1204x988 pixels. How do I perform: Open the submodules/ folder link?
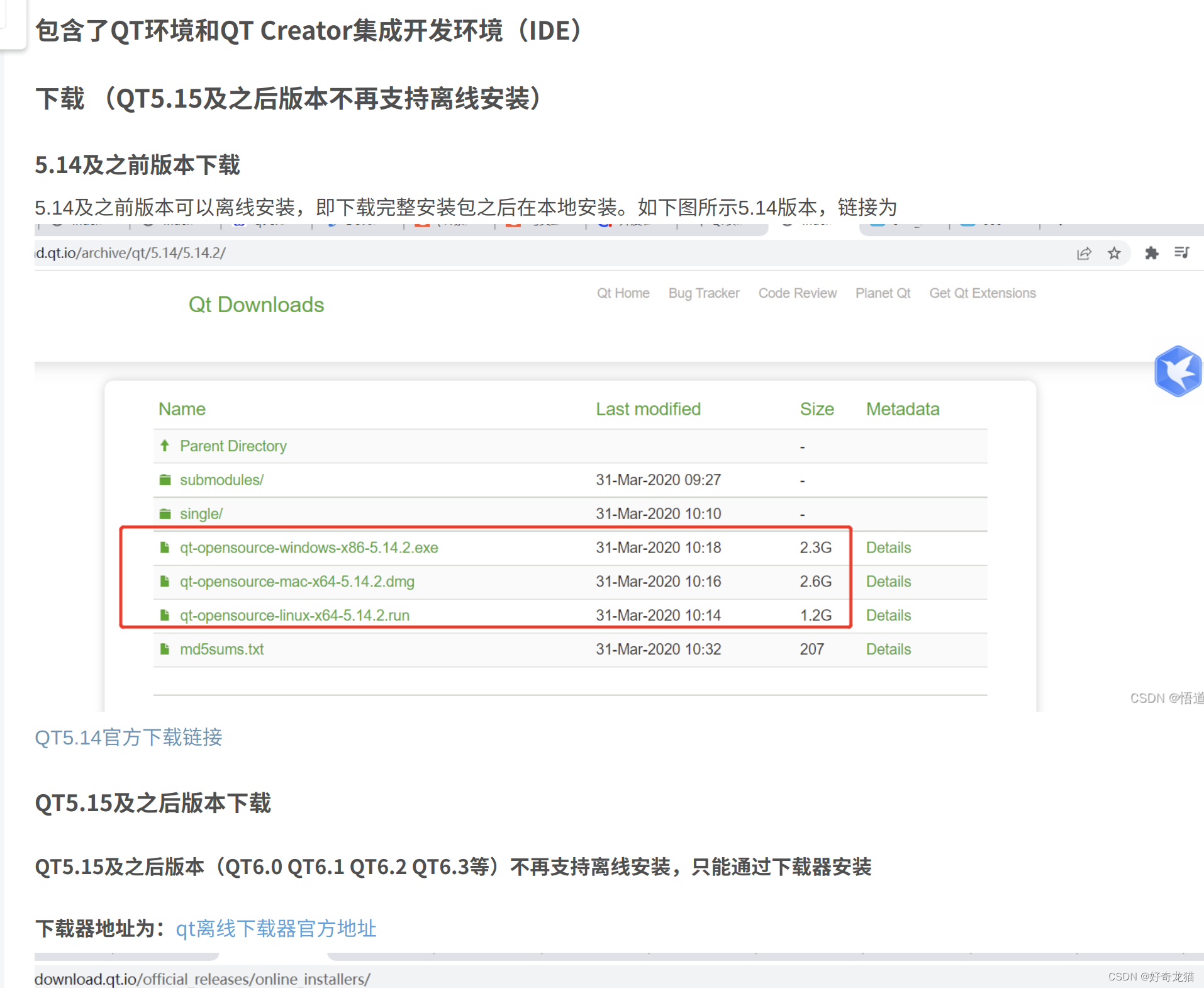click(x=221, y=480)
